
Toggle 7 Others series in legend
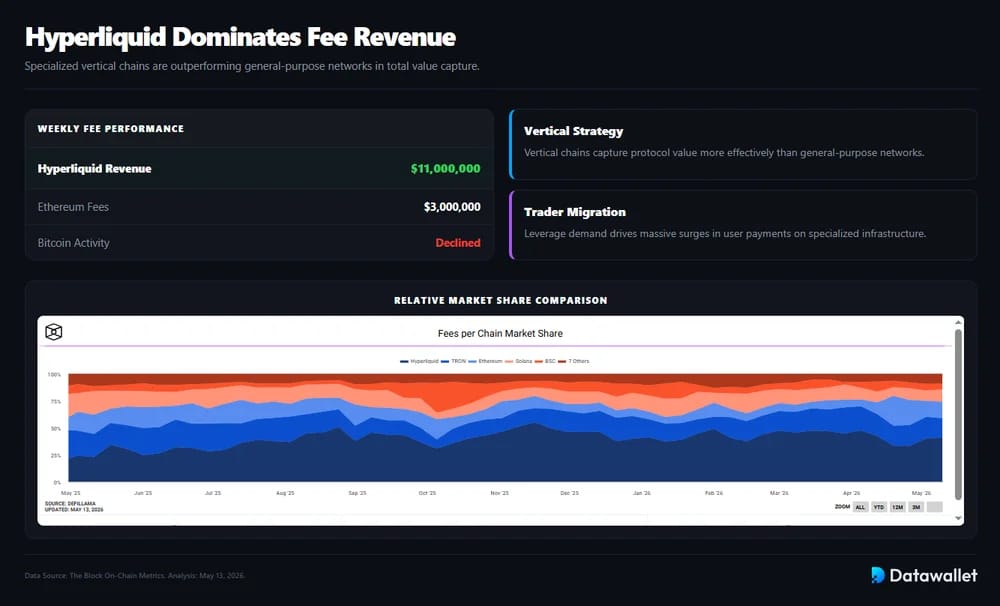coord(574,361)
